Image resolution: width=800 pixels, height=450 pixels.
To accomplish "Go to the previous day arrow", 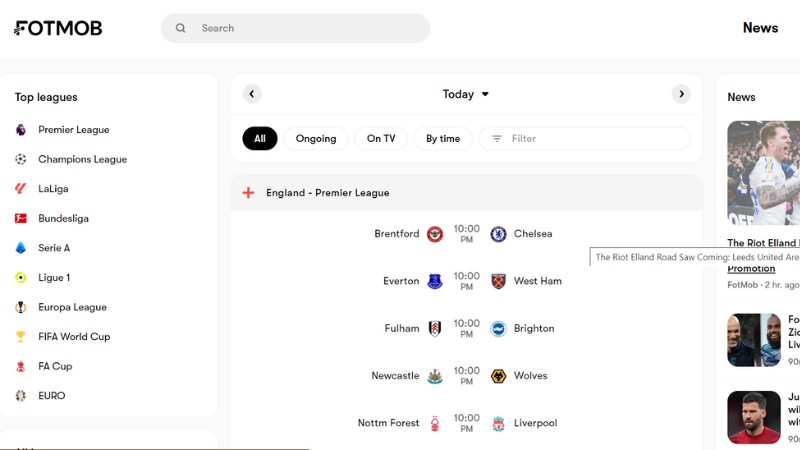I will [252, 94].
